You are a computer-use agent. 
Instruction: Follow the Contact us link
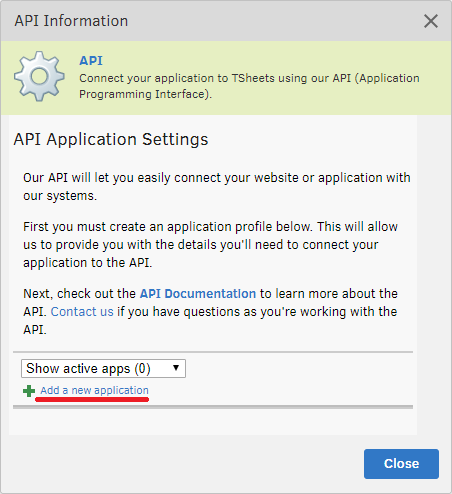click(x=82, y=312)
